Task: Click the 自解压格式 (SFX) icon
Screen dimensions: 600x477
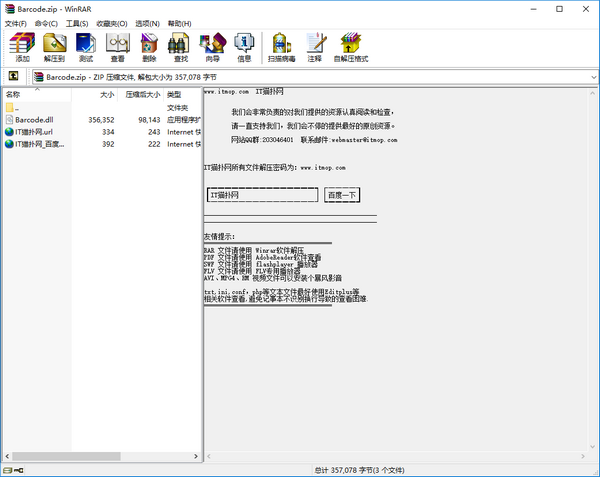Action: click(351, 47)
